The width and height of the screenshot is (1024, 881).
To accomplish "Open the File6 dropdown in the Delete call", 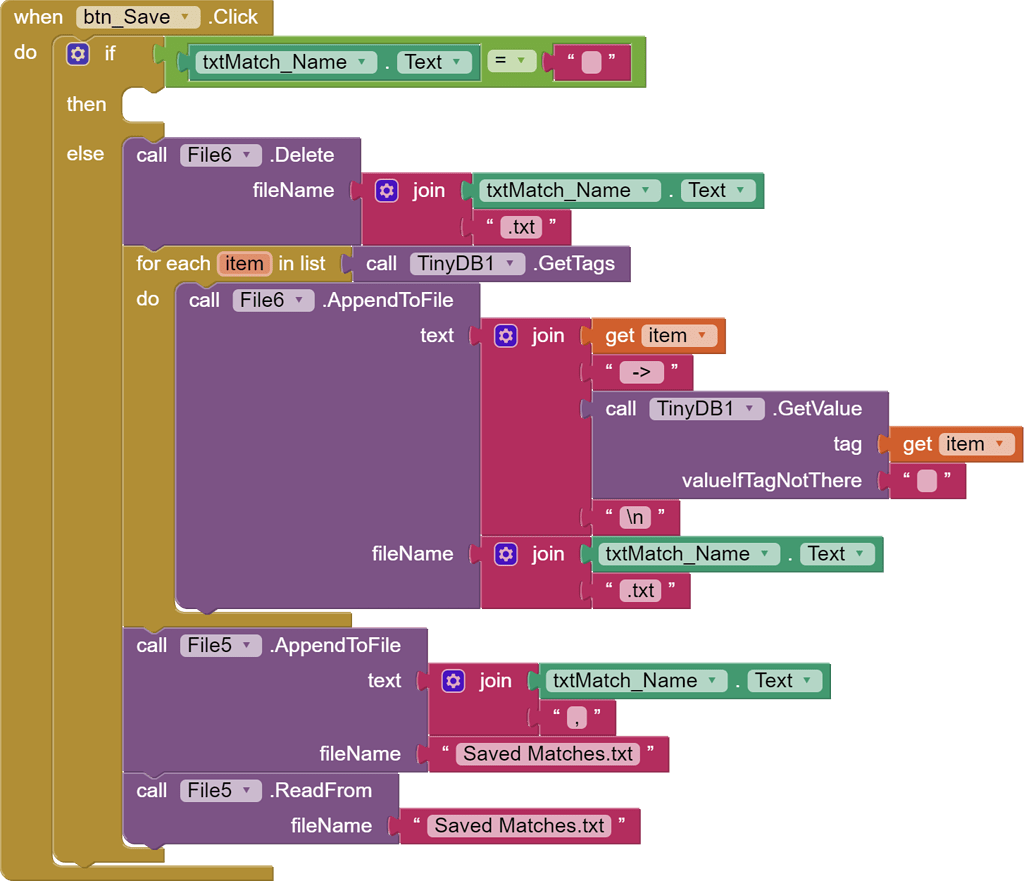I will point(220,155).
